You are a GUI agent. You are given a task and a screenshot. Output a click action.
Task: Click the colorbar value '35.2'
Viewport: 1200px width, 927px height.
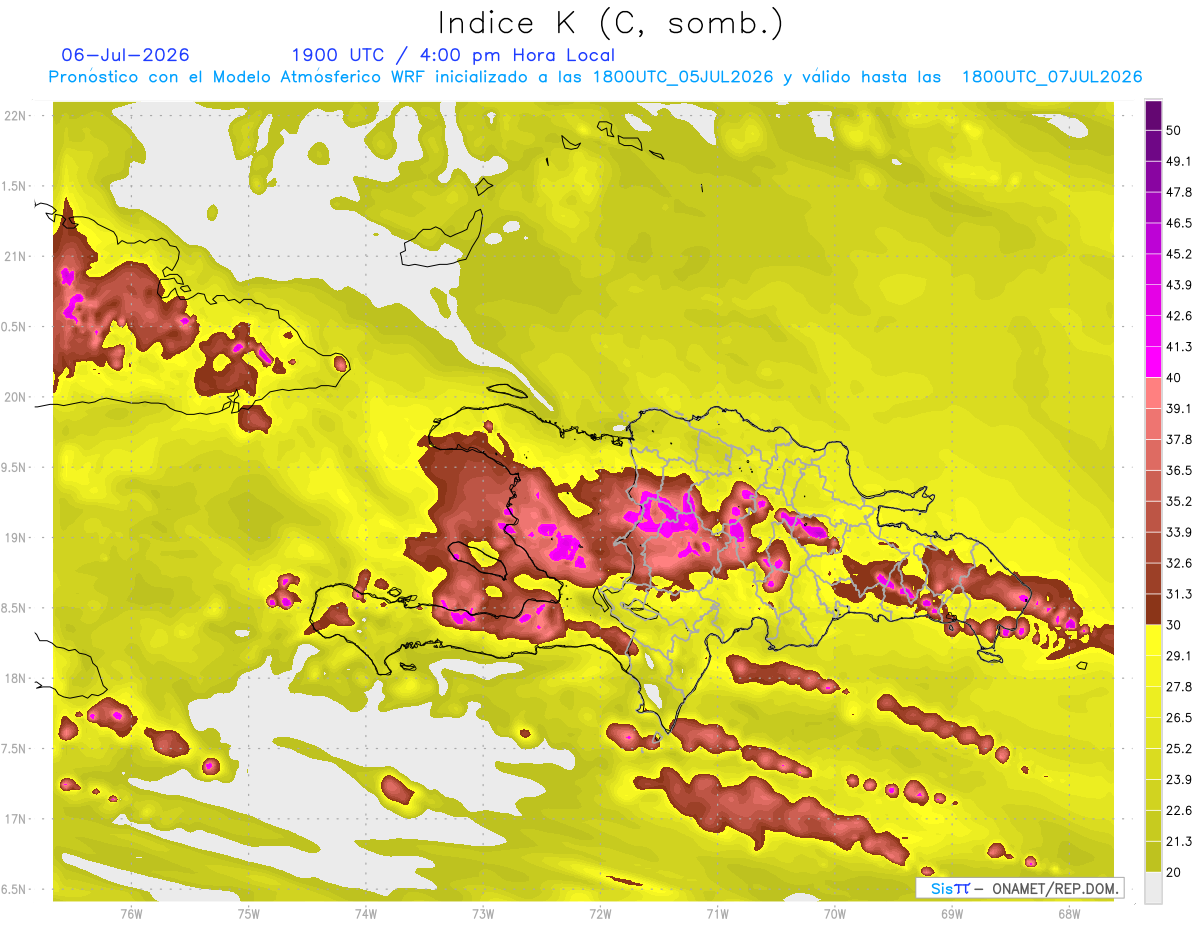coord(1179,501)
